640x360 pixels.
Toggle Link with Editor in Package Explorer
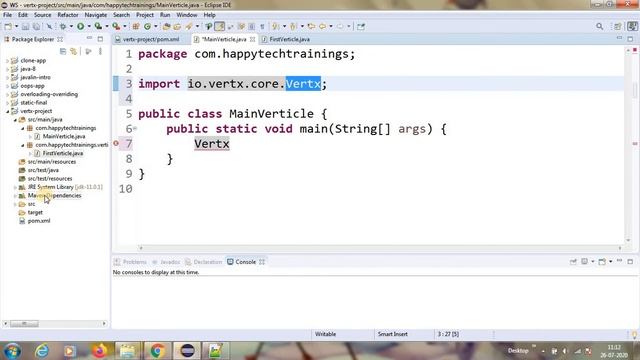[x=73, y=51]
